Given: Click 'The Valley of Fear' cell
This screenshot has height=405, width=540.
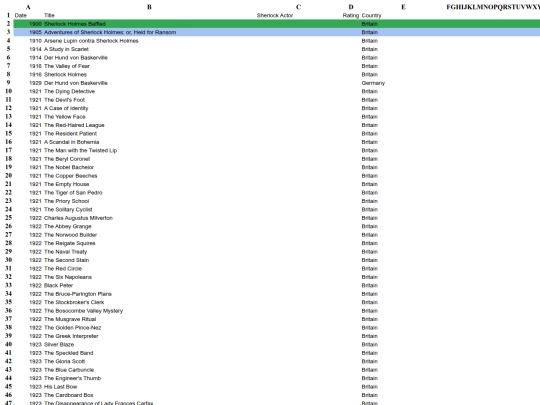Looking at the screenshot, I should pyautogui.click(x=67, y=66).
